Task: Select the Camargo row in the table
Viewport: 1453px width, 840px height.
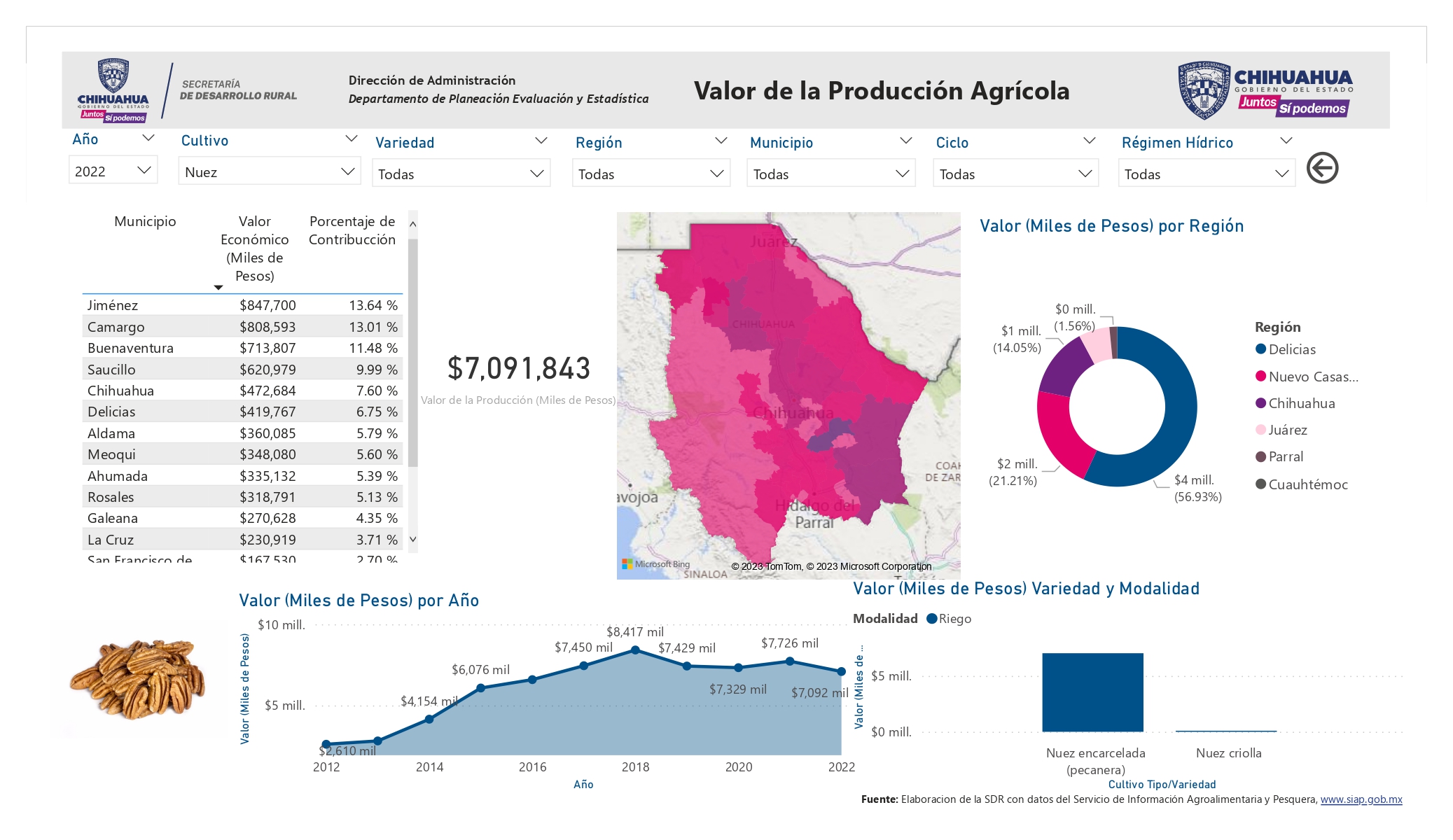Action: coord(242,327)
